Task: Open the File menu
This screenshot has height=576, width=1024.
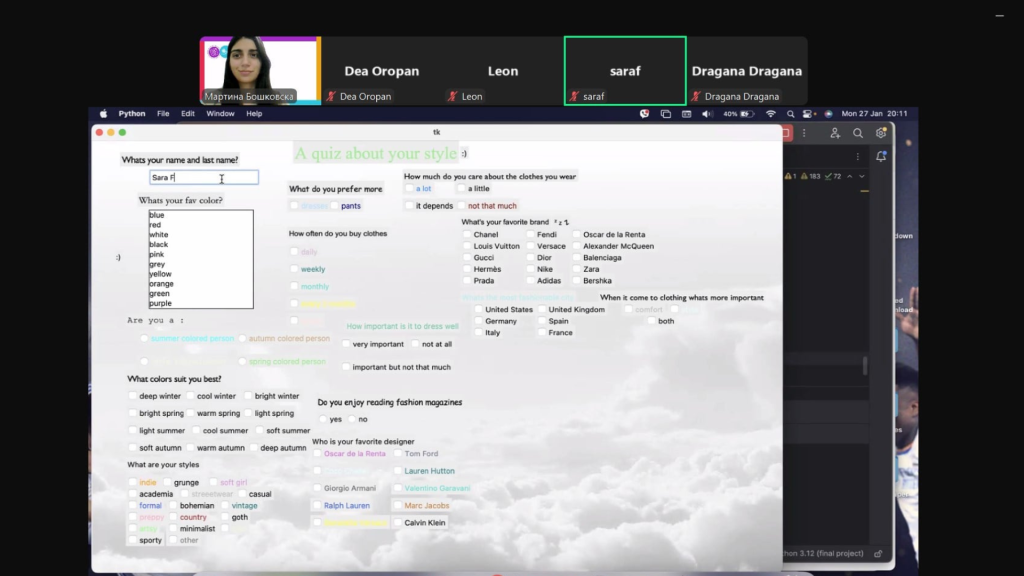Action: [x=163, y=114]
